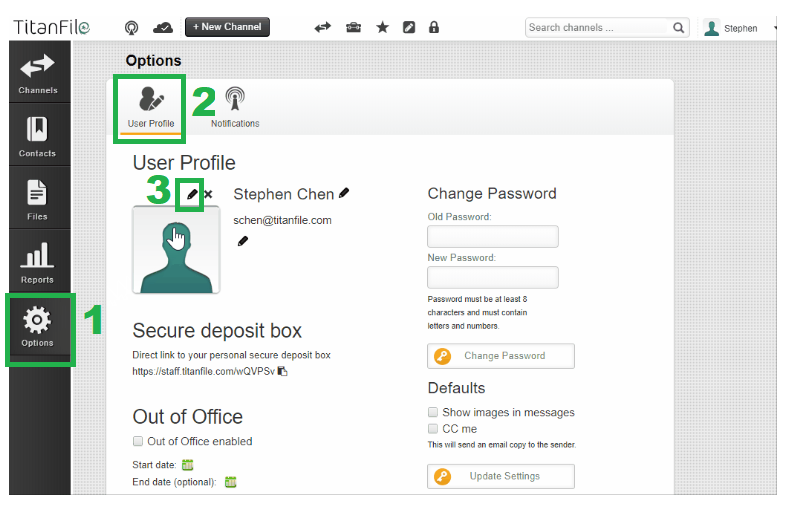Click the briefcase icon in top toolbar
This screenshot has width=796, height=522.
(x=353, y=27)
